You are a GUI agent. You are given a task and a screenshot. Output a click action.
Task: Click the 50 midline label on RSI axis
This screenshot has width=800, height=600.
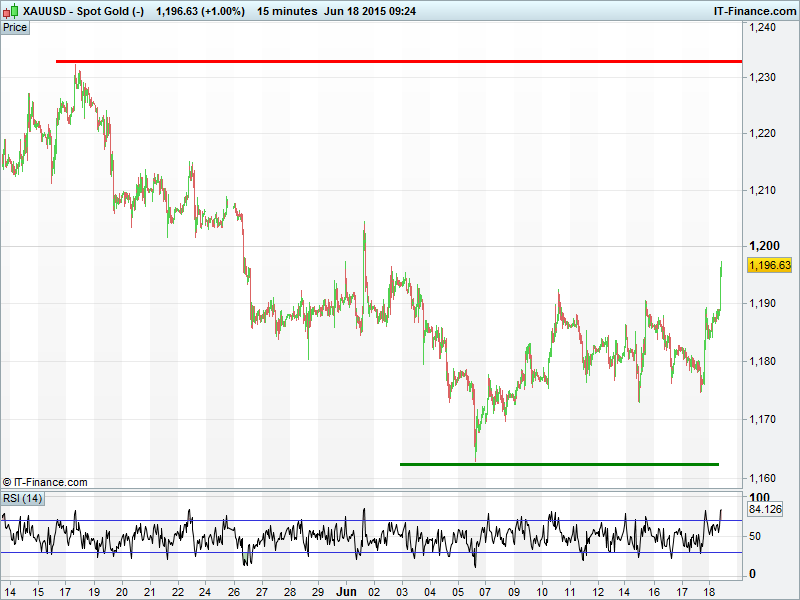click(756, 536)
